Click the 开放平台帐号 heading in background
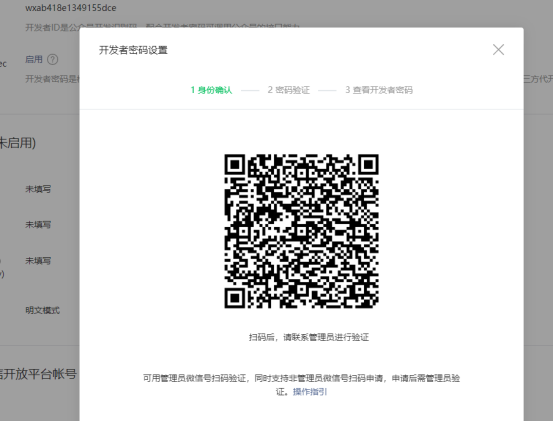554x422 pixels. point(38,374)
